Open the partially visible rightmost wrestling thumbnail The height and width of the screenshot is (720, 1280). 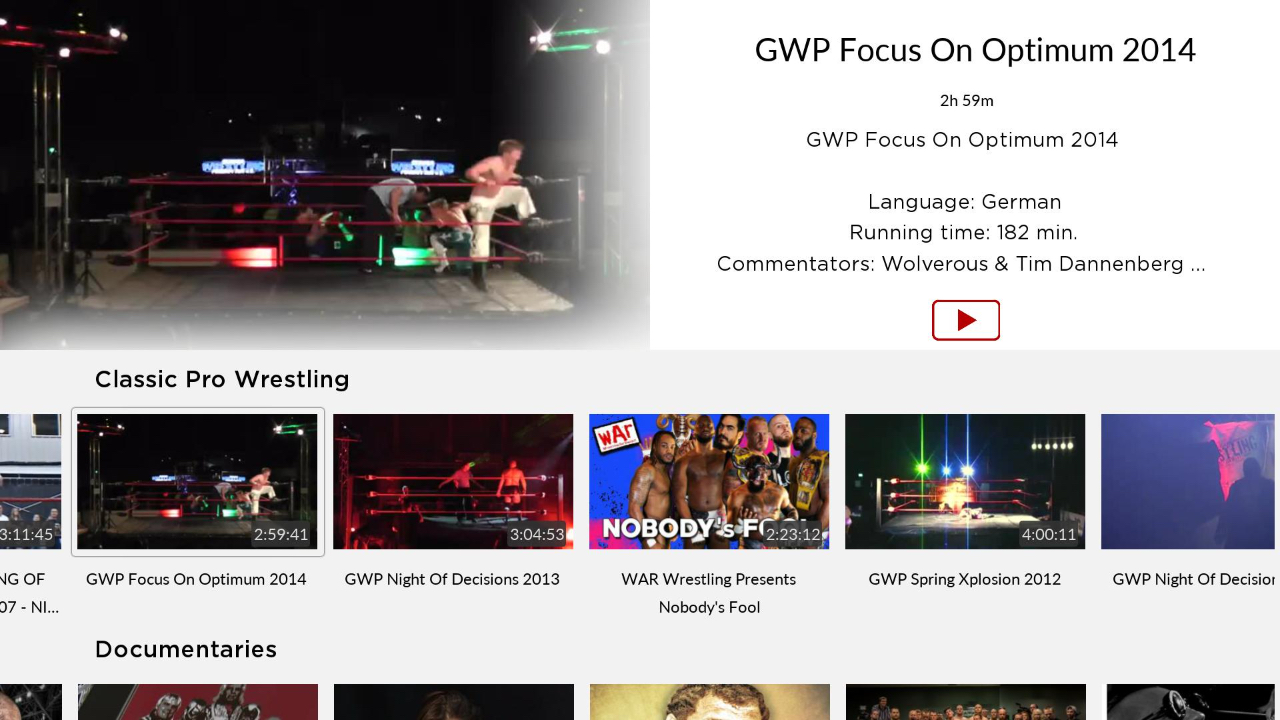tap(1190, 481)
